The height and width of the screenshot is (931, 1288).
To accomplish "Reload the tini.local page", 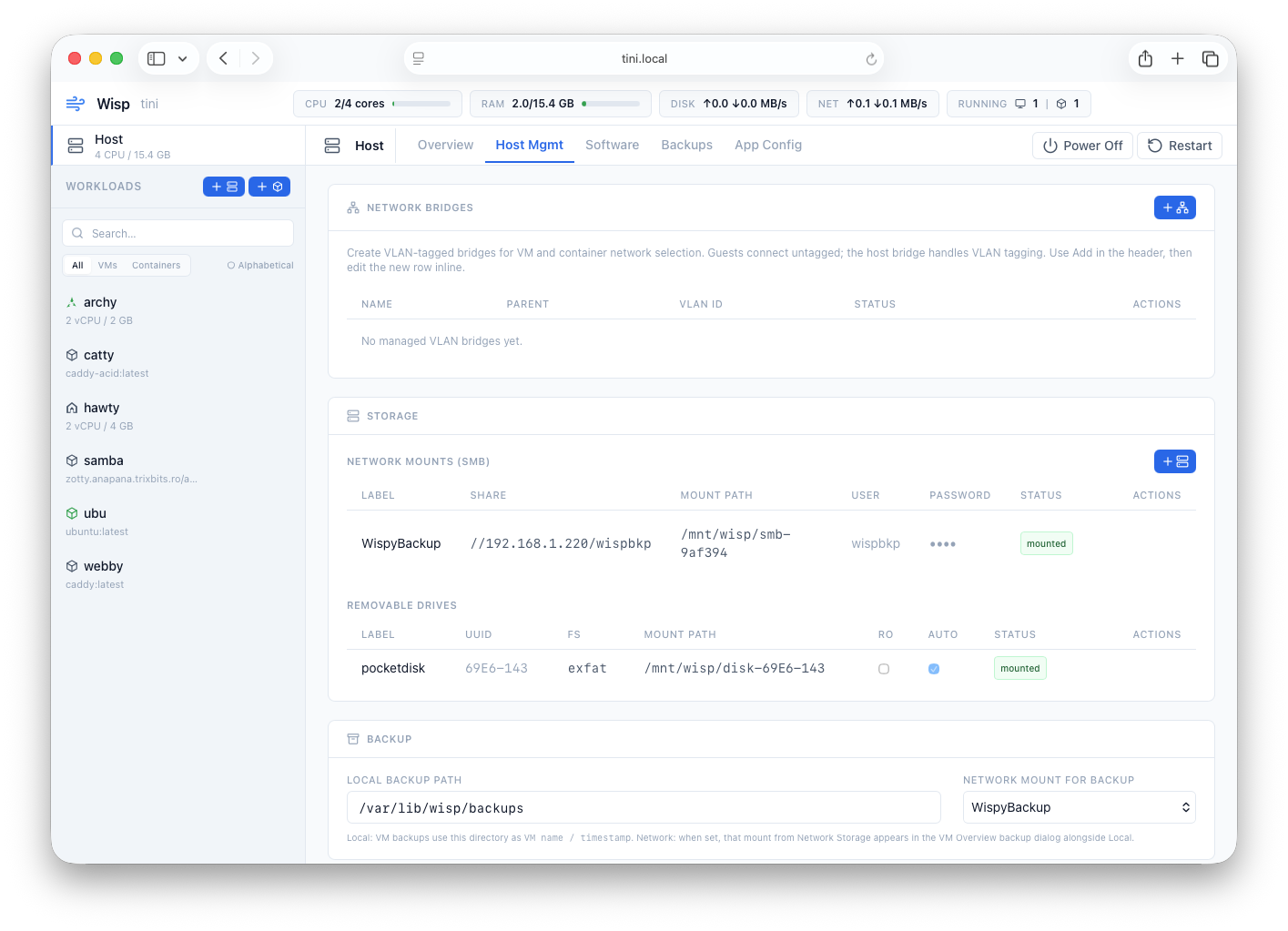I will [x=871, y=59].
